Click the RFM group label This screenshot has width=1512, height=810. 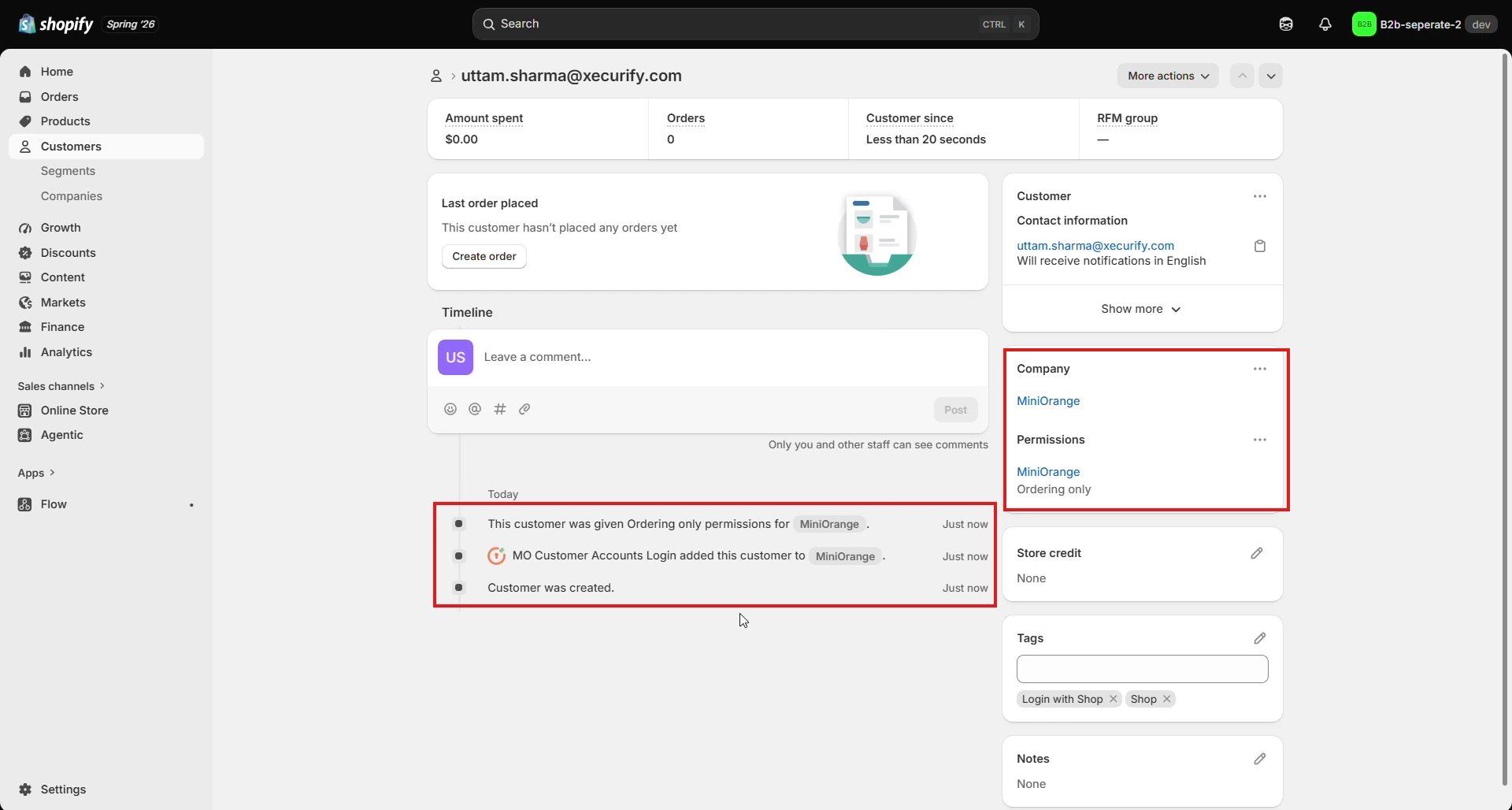[x=1127, y=118]
